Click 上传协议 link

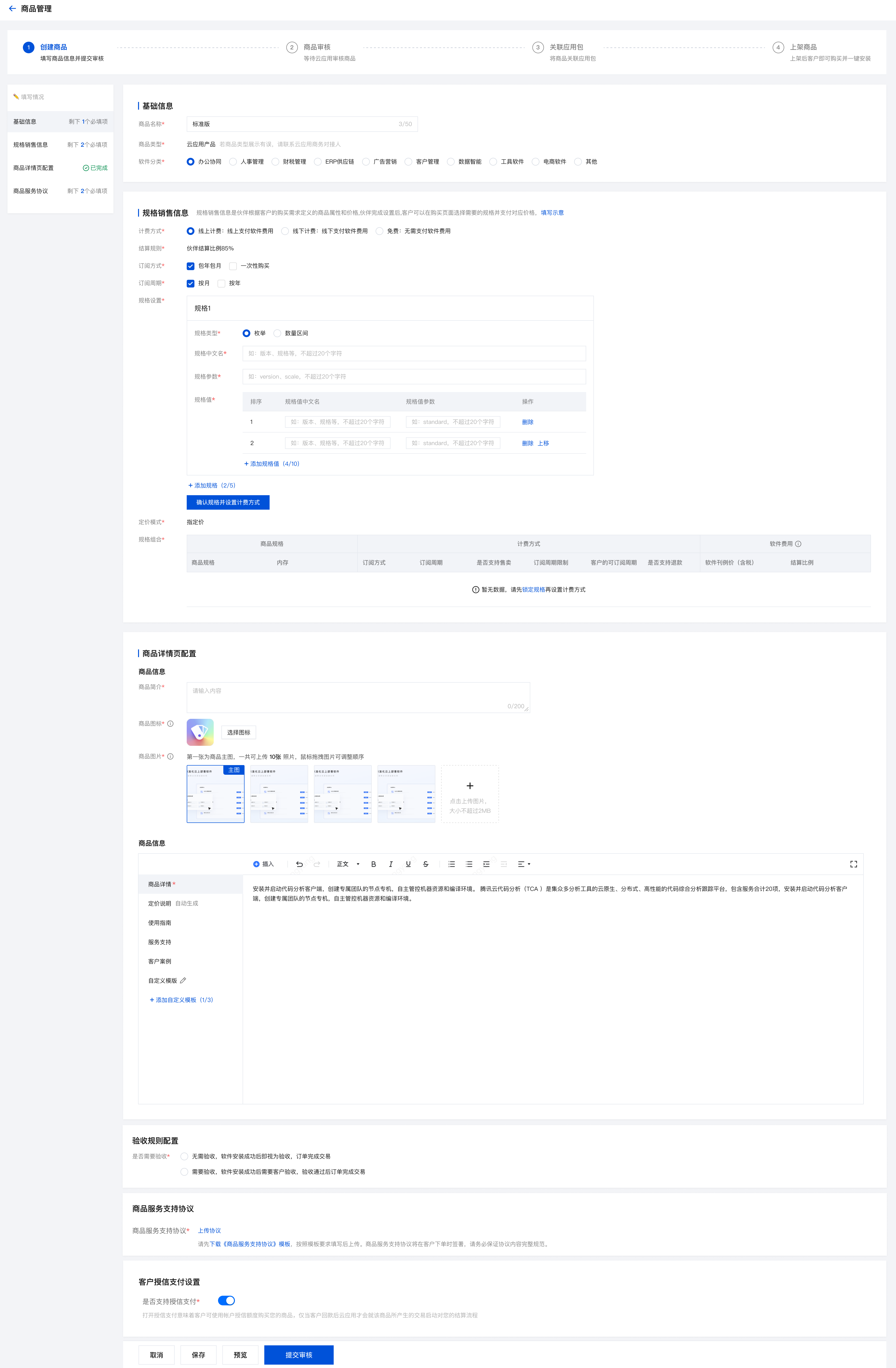click(x=209, y=1231)
